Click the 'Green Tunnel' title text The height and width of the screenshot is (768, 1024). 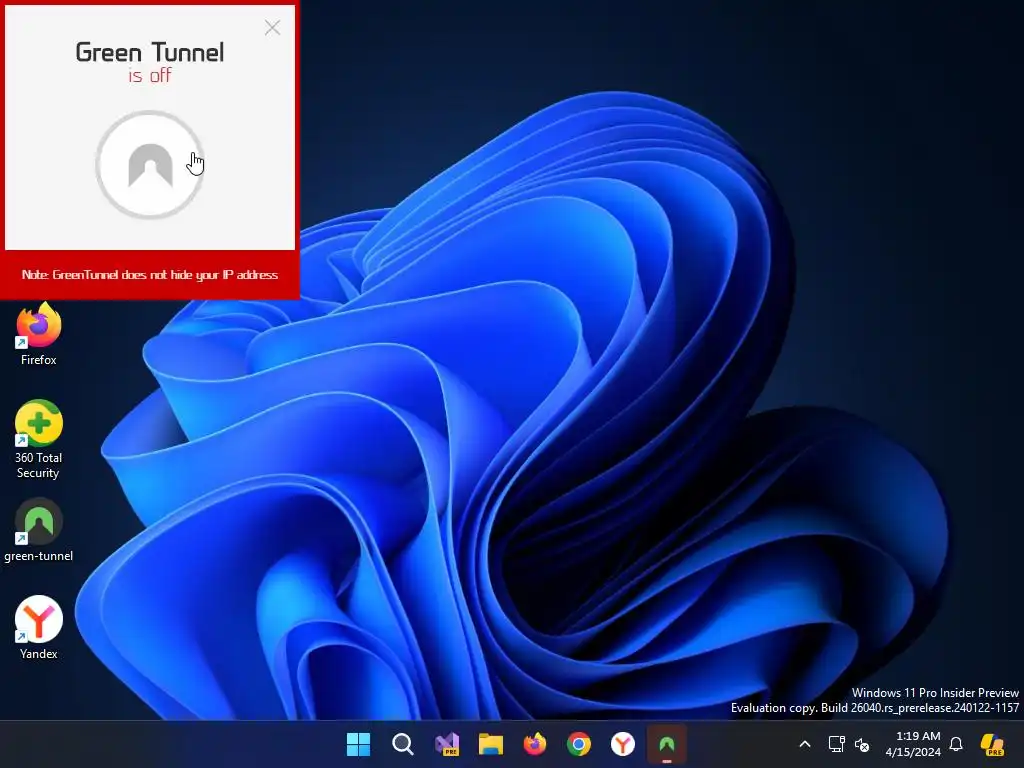[150, 52]
